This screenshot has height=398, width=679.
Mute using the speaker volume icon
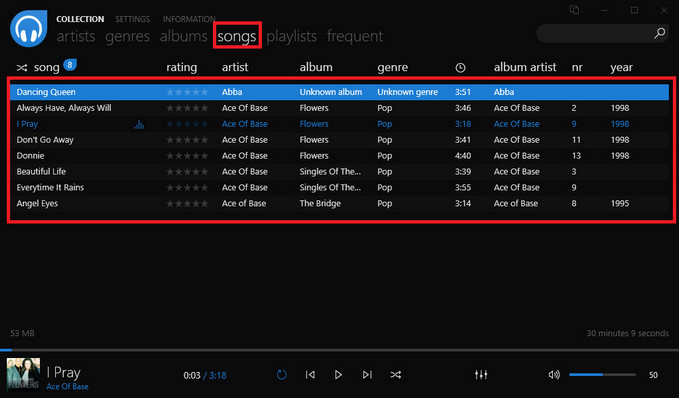pos(554,375)
